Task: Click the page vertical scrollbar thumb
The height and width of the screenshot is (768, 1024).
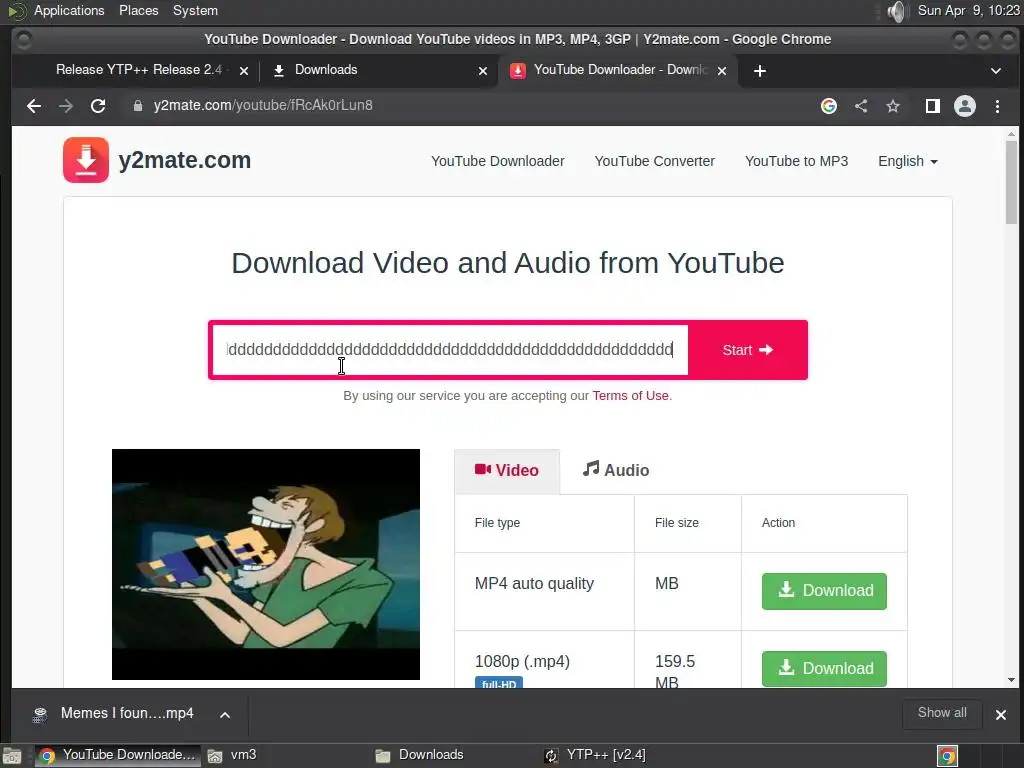Action: click(1011, 183)
